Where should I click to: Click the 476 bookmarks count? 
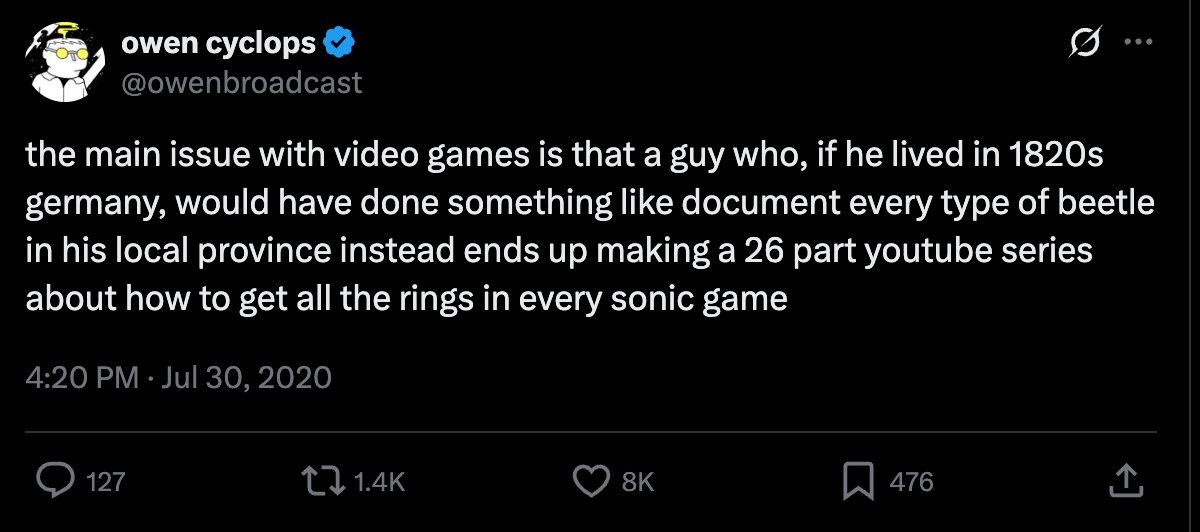(x=911, y=482)
